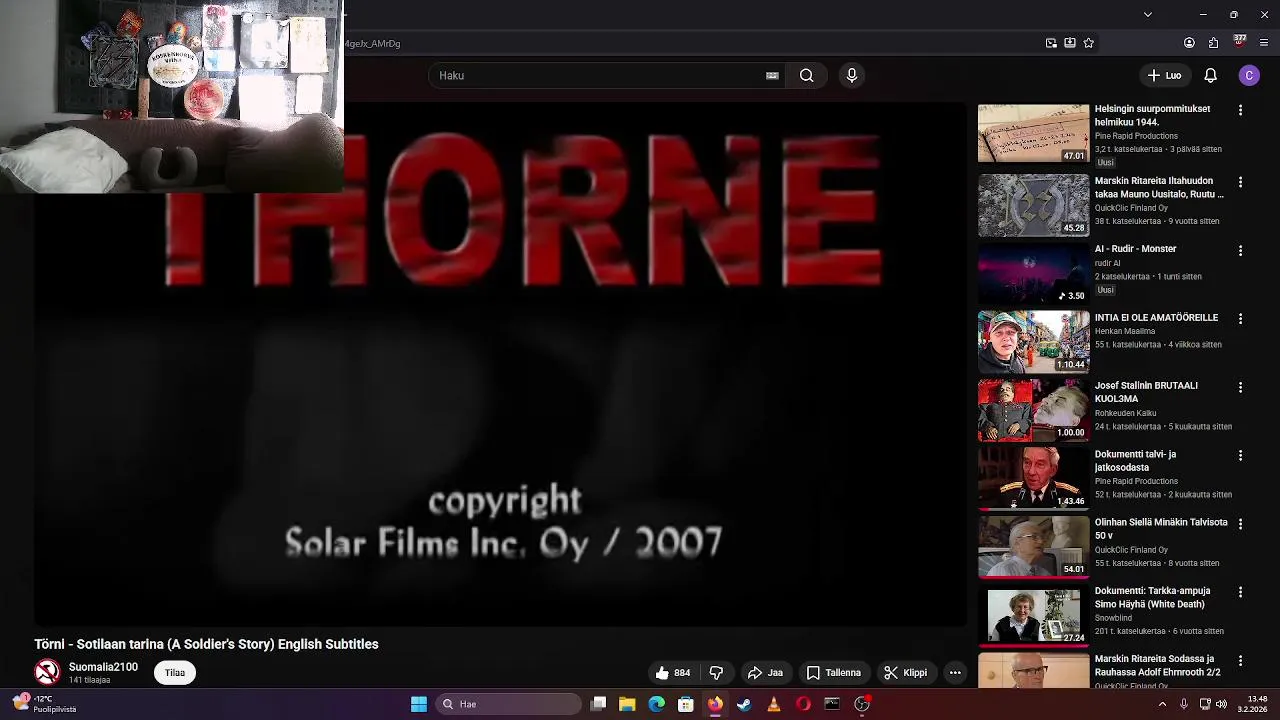Open options for Olinhan Siellä Minäkin video
This screenshot has height=720, width=1280.
[1240, 523]
